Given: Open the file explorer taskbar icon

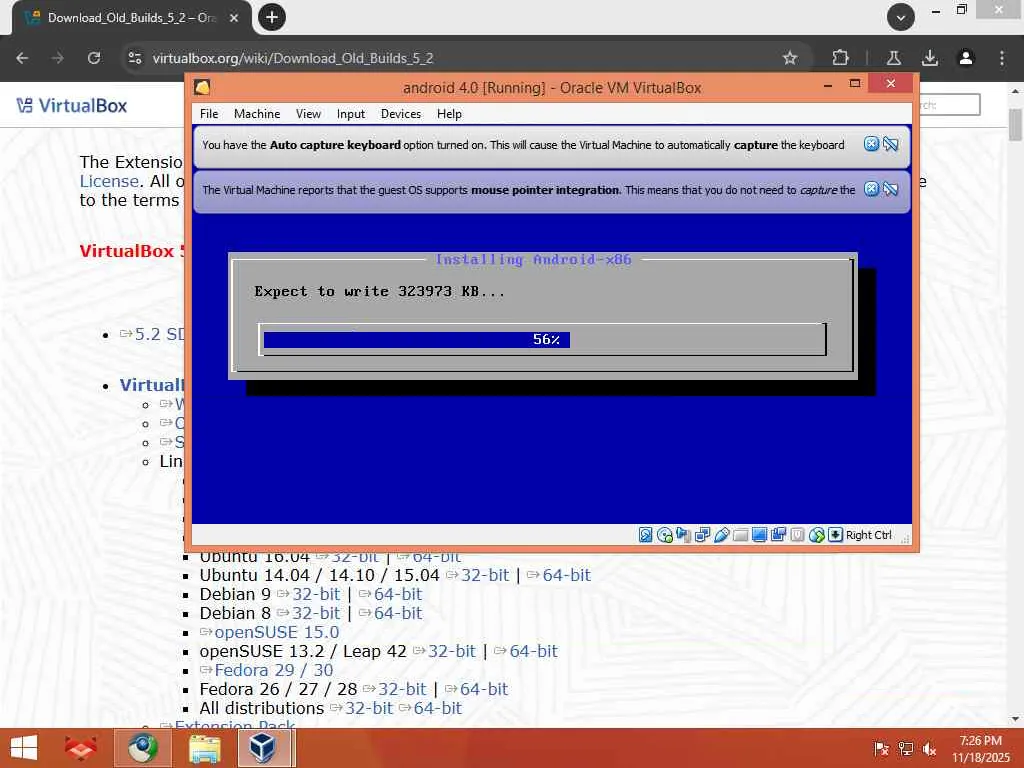Looking at the screenshot, I should point(204,748).
